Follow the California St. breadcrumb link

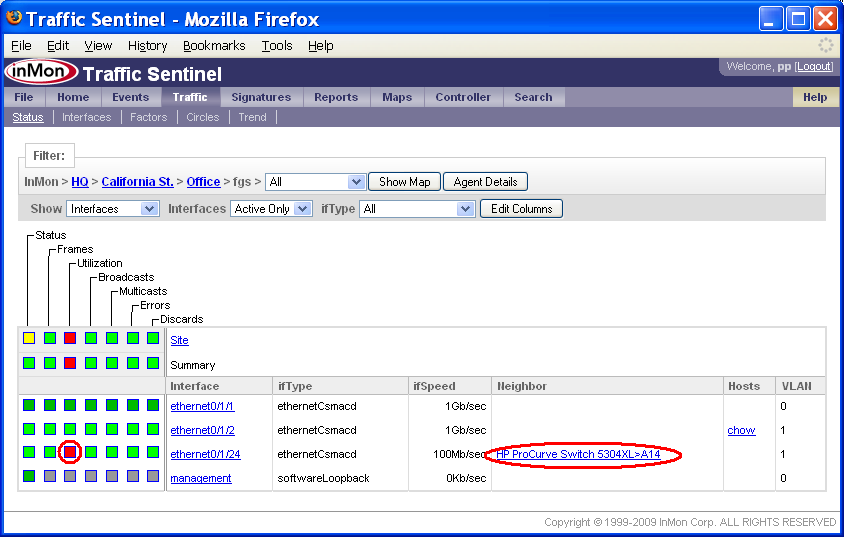[x=137, y=182]
